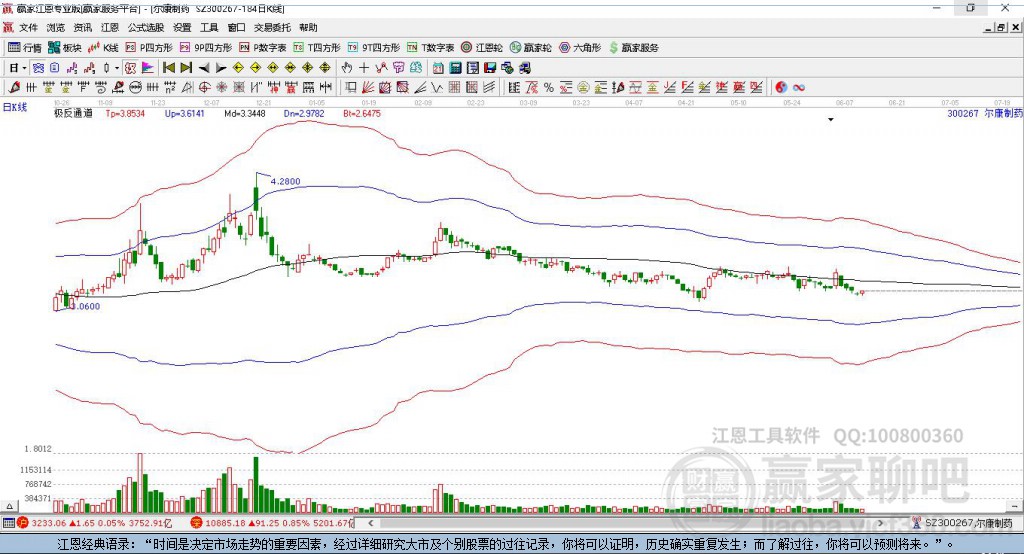Click the first yellow diamond arrow icon

click(x=238, y=68)
